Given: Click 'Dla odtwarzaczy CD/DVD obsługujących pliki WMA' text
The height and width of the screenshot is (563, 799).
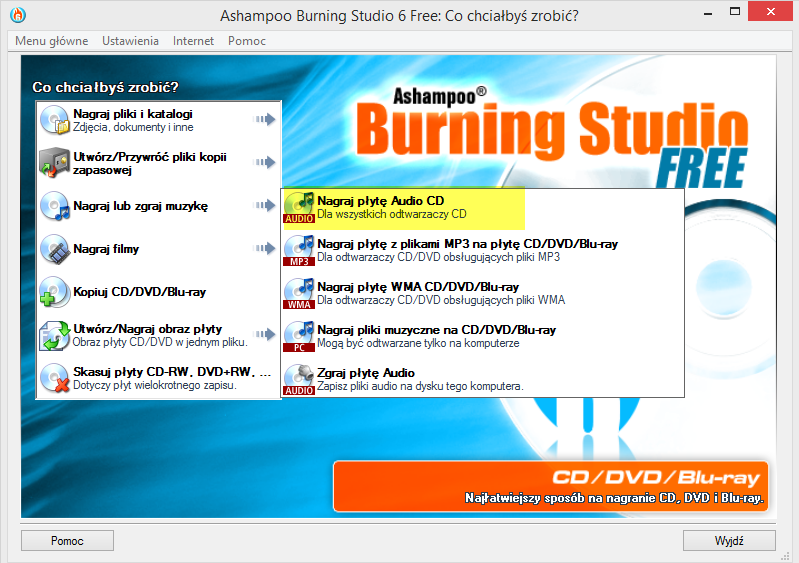Looking at the screenshot, I should click(x=441, y=300).
